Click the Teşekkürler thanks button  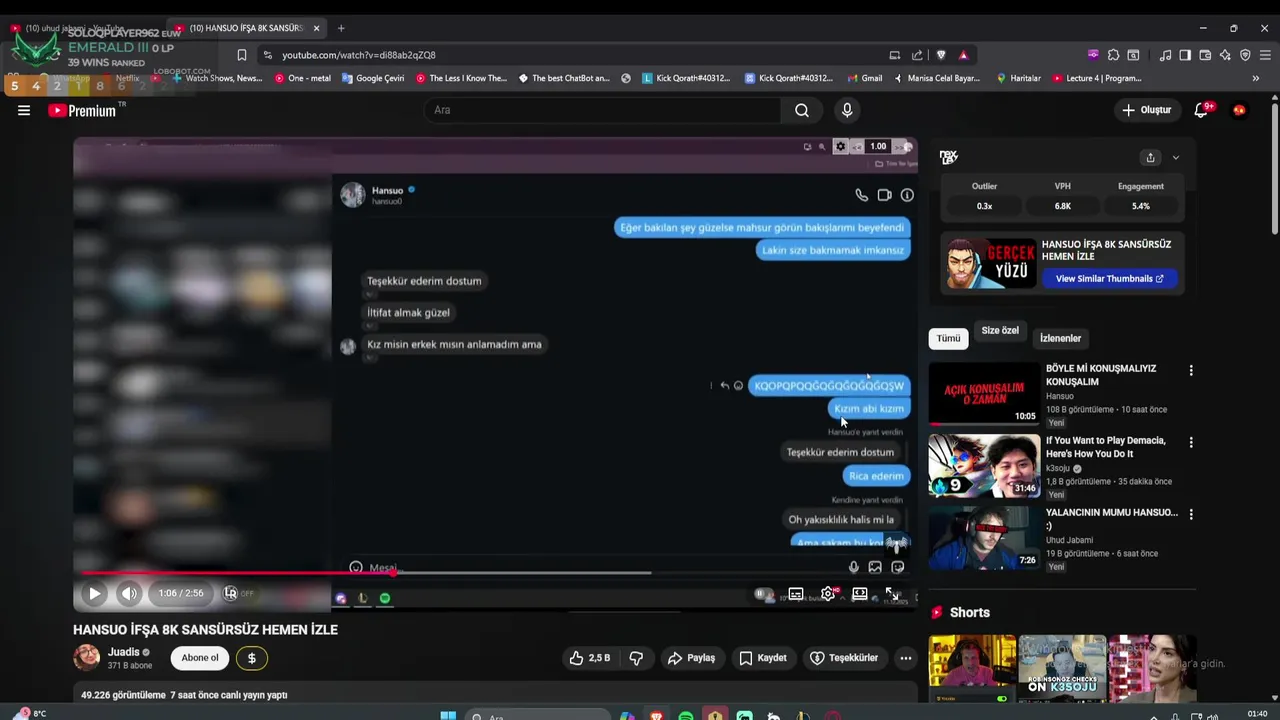click(x=844, y=658)
